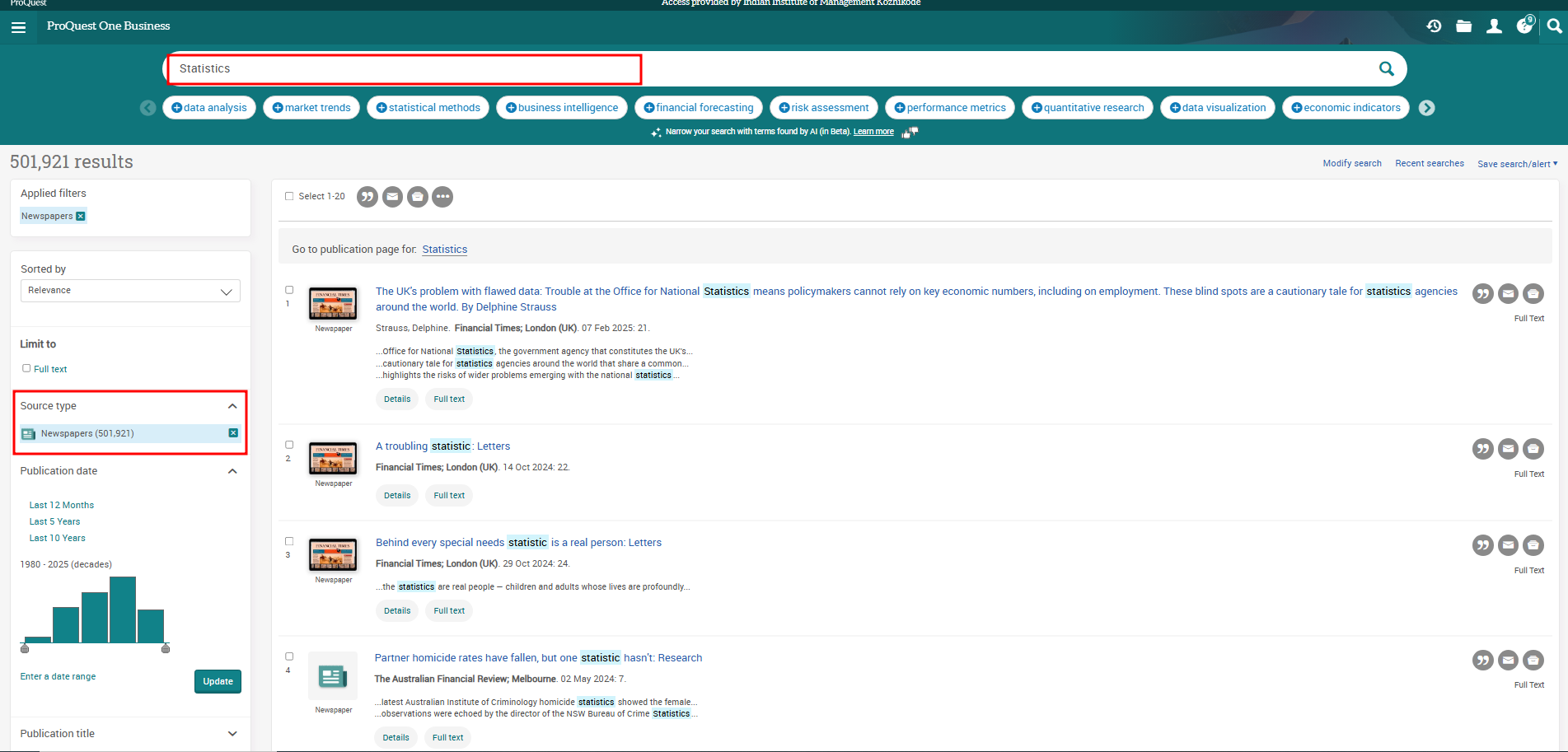Open the My Research folder icon
This screenshot has height=752, width=1568.
[1463, 26]
